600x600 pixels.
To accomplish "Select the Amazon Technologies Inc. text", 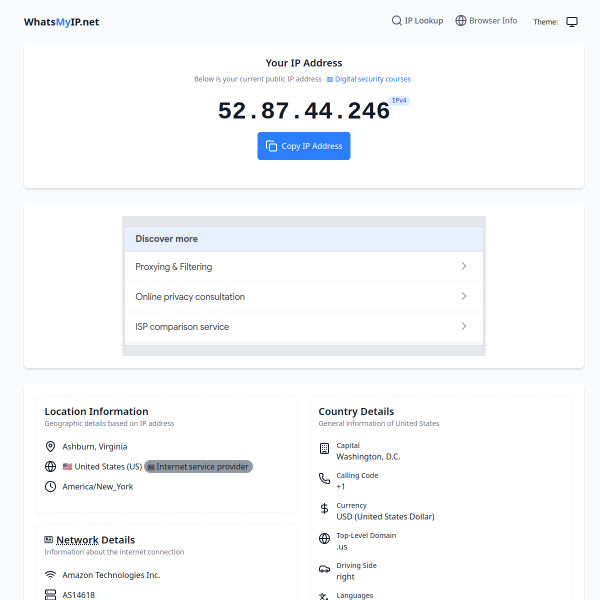I will tap(111, 575).
